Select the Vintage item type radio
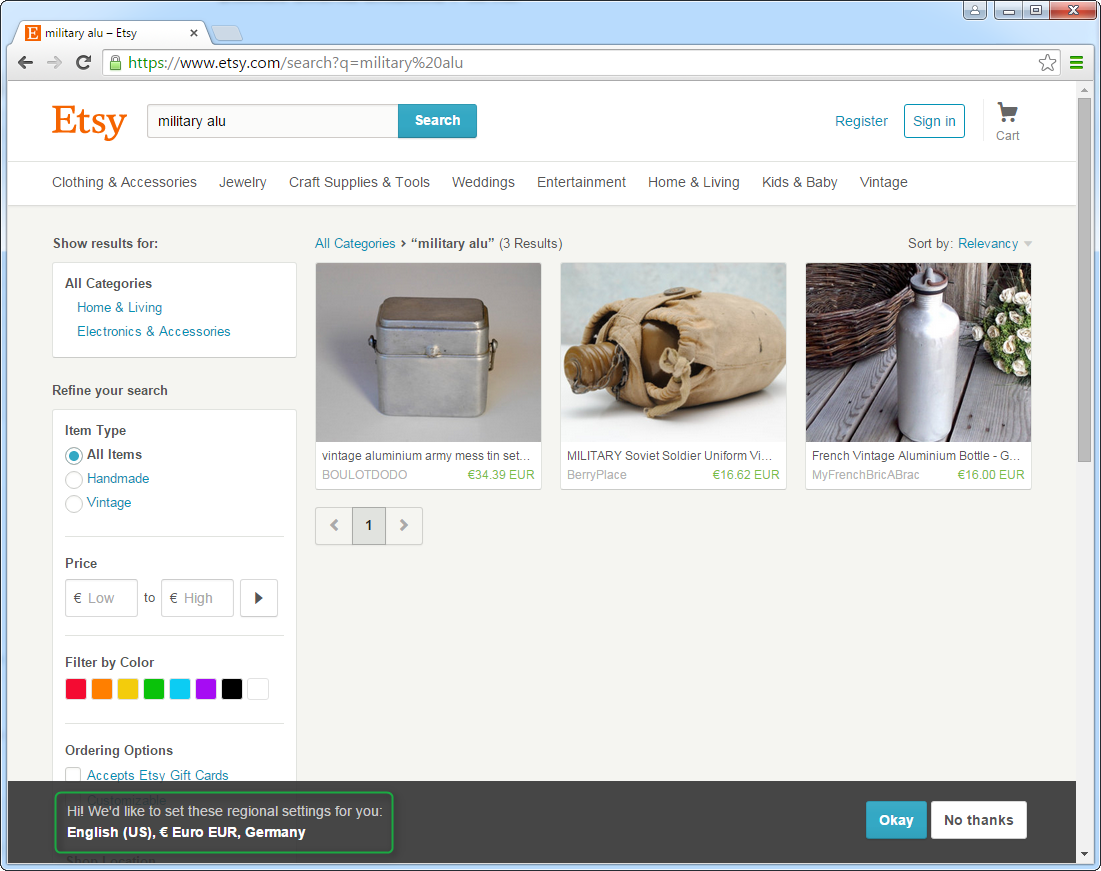 point(74,503)
